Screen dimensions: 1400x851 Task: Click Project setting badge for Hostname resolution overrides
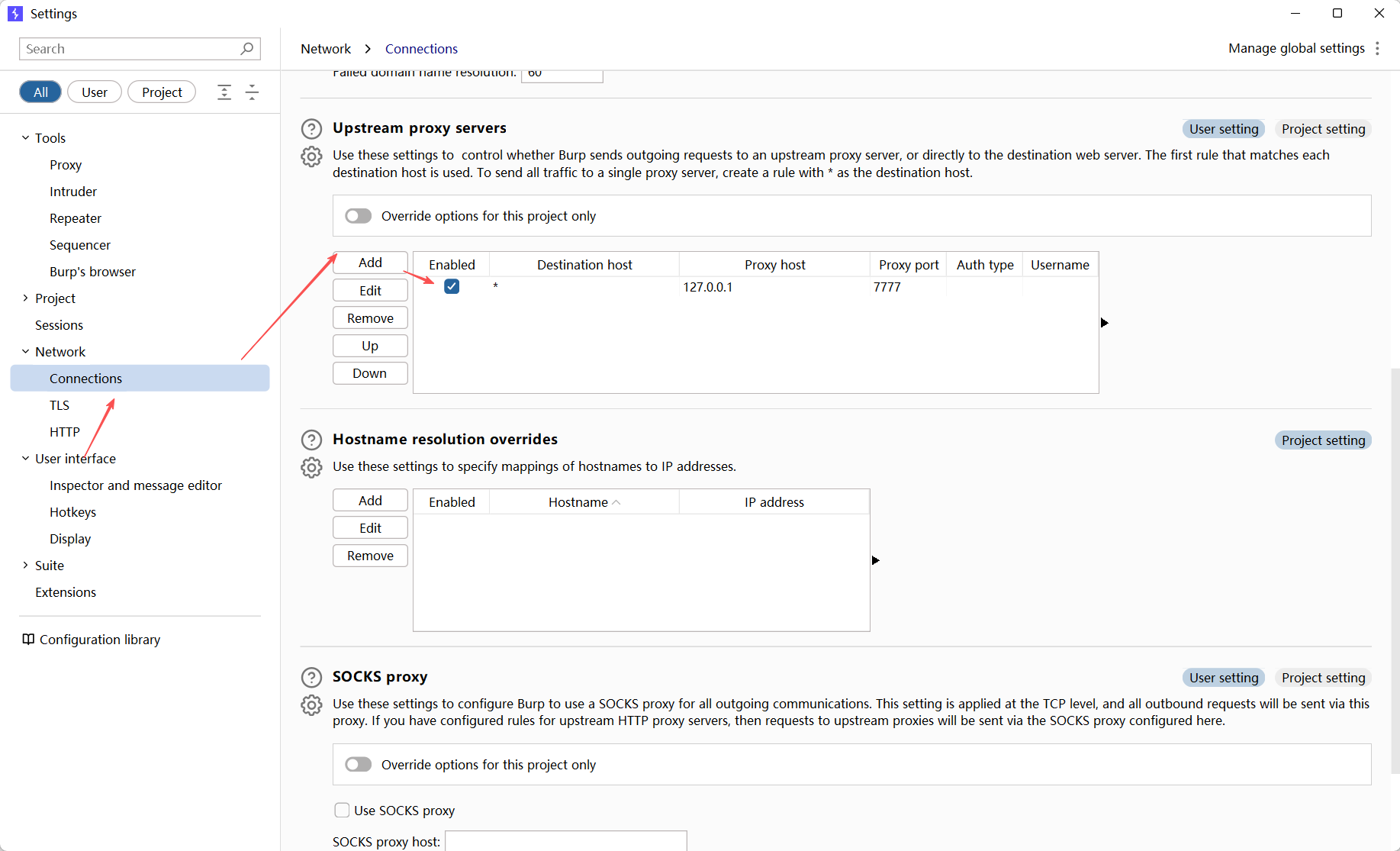pos(1323,440)
